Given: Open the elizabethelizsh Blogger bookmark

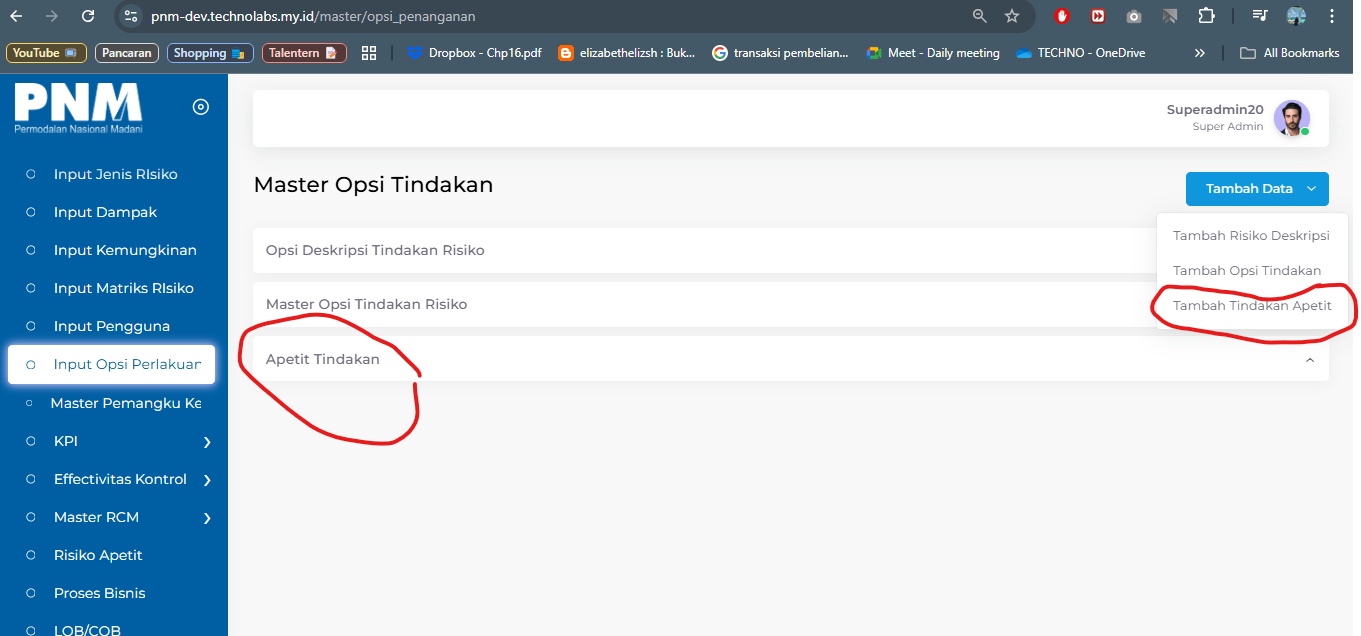Looking at the screenshot, I should (627, 53).
